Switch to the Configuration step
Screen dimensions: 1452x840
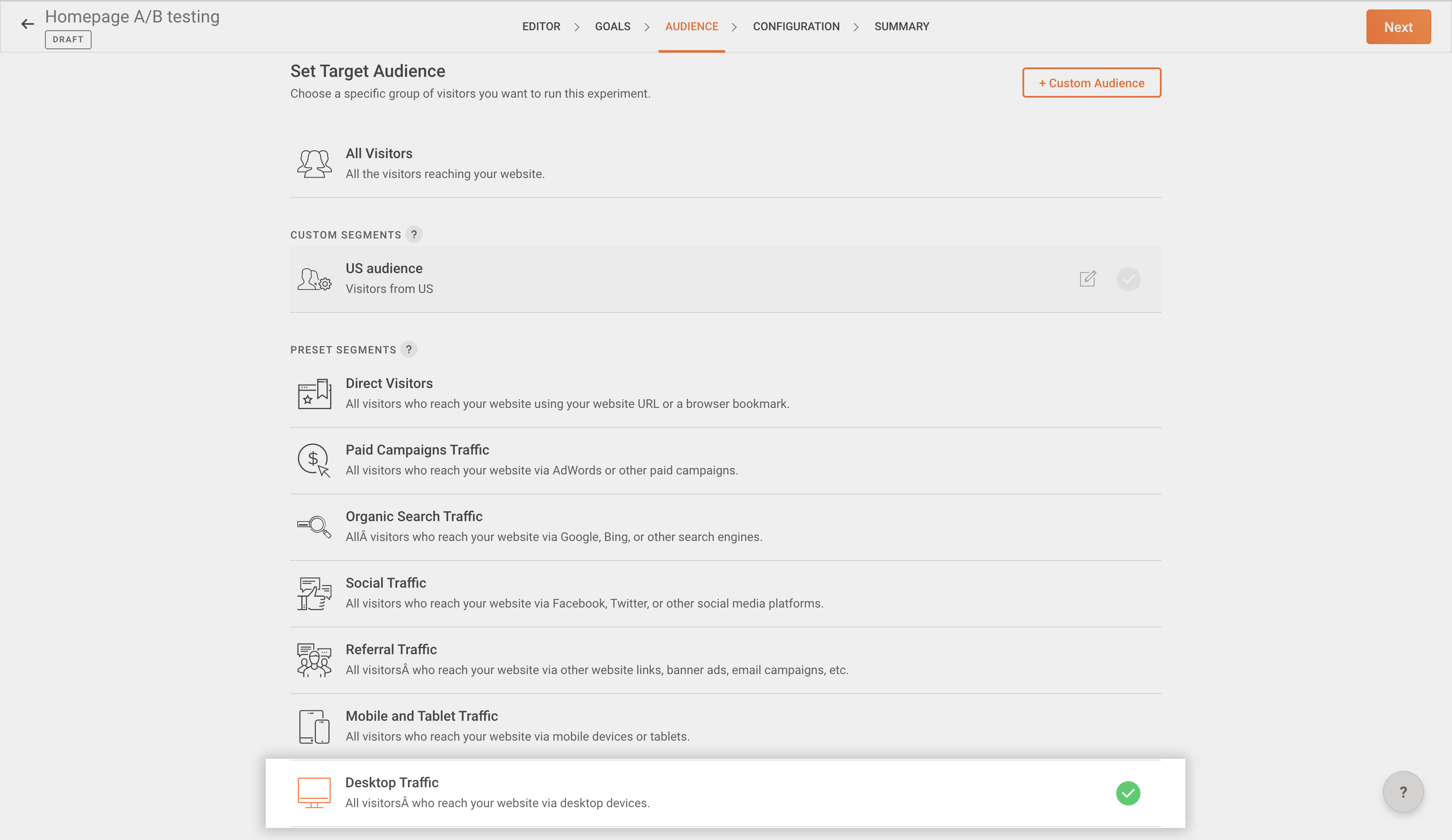[796, 26]
